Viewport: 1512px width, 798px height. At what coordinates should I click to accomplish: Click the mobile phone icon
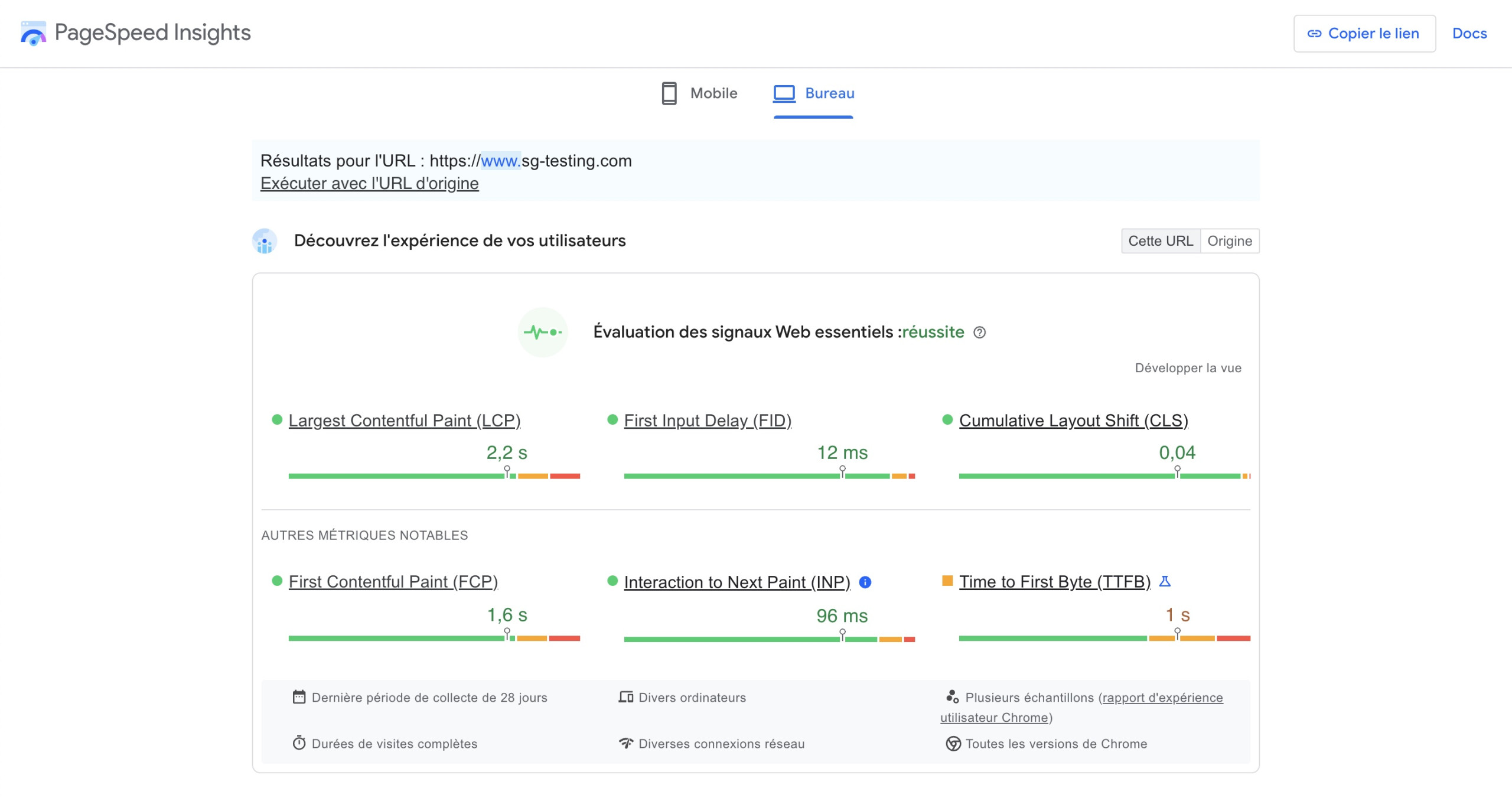pos(669,93)
